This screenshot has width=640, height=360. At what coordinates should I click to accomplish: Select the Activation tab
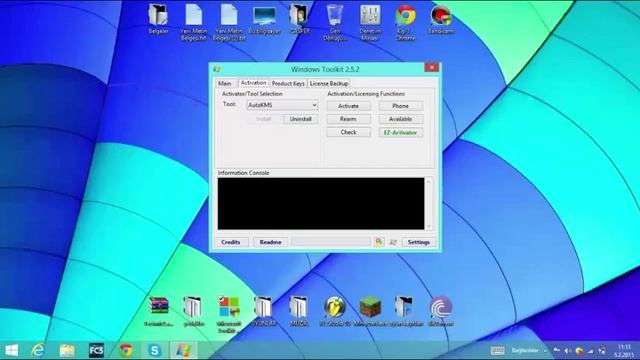pos(253,82)
